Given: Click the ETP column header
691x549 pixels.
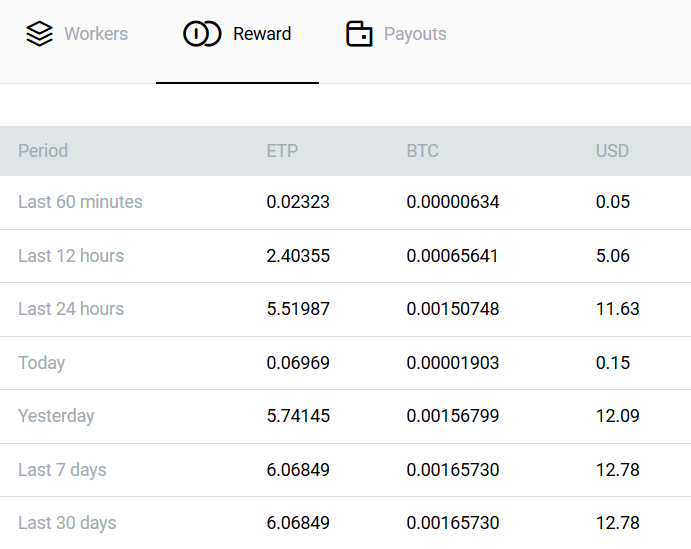Looking at the screenshot, I should click(282, 151).
